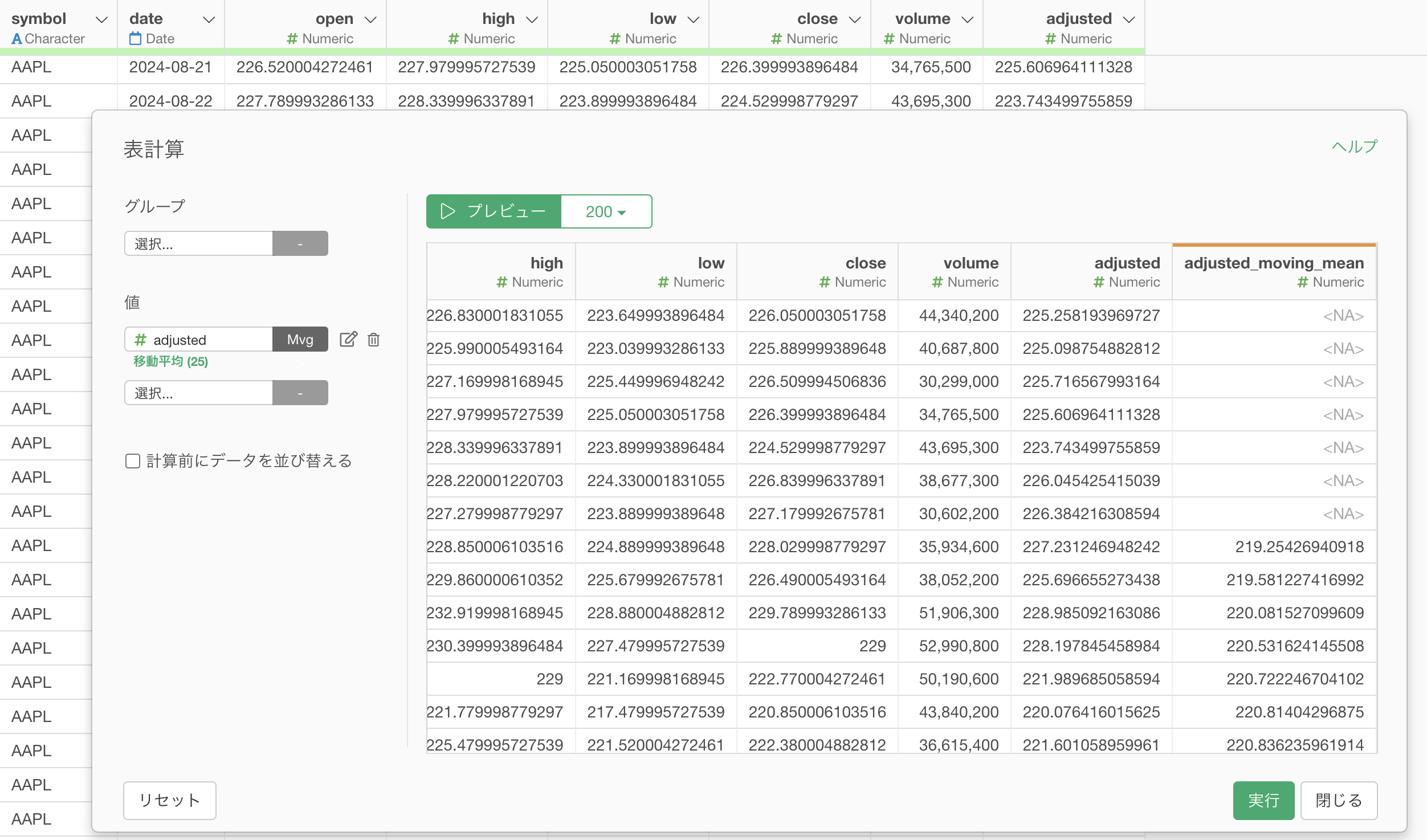Click the play triangle icon in the Preview button
The height and width of the screenshot is (840, 1427).
click(448, 211)
